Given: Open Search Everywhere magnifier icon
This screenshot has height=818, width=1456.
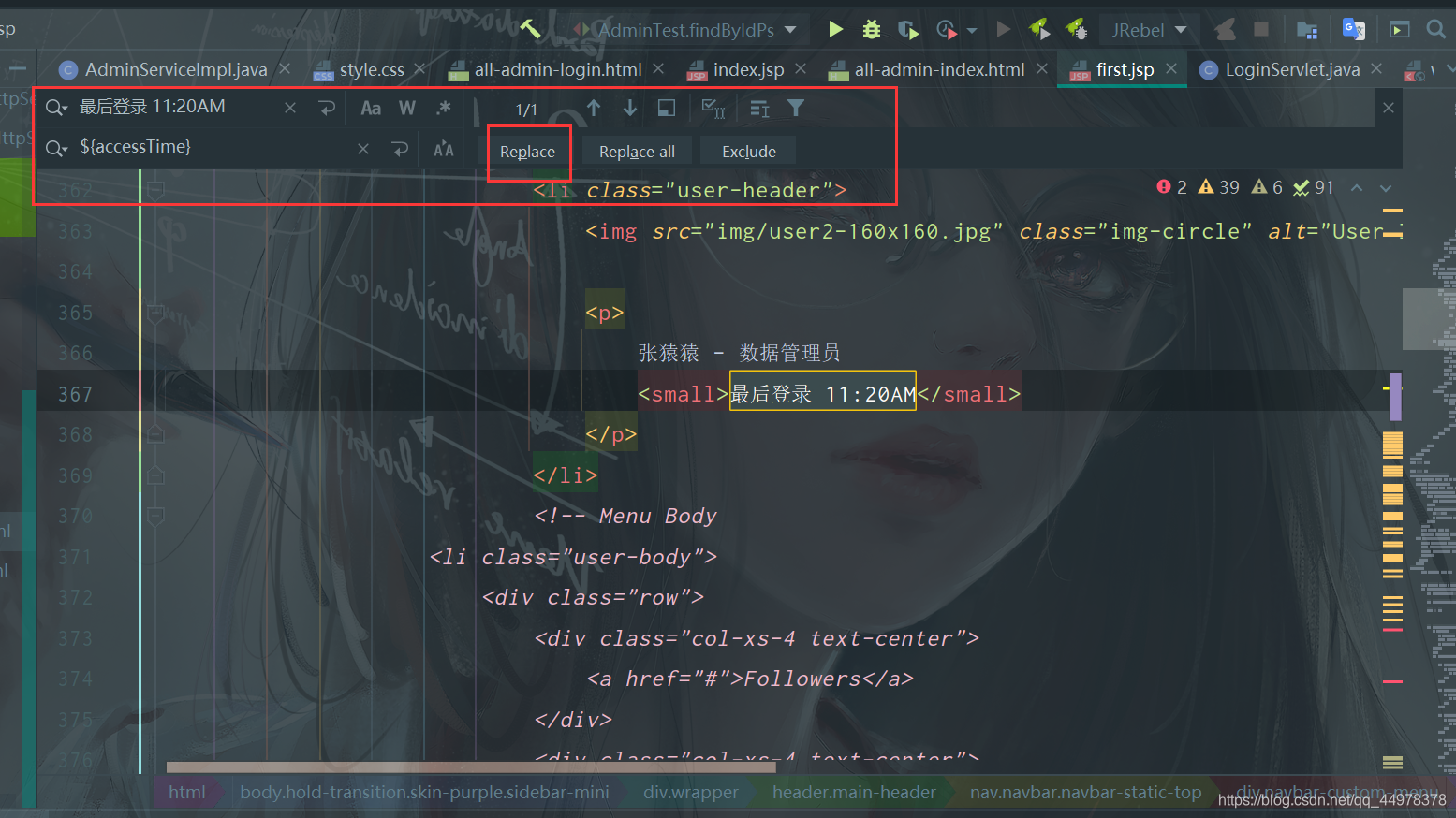Looking at the screenshot, I should 1435,29.
